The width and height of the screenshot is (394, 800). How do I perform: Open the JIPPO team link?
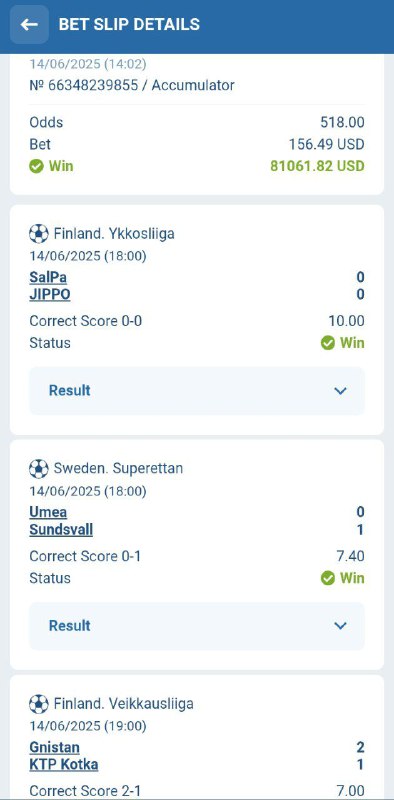pyautogui.click(x=50, y=294)
